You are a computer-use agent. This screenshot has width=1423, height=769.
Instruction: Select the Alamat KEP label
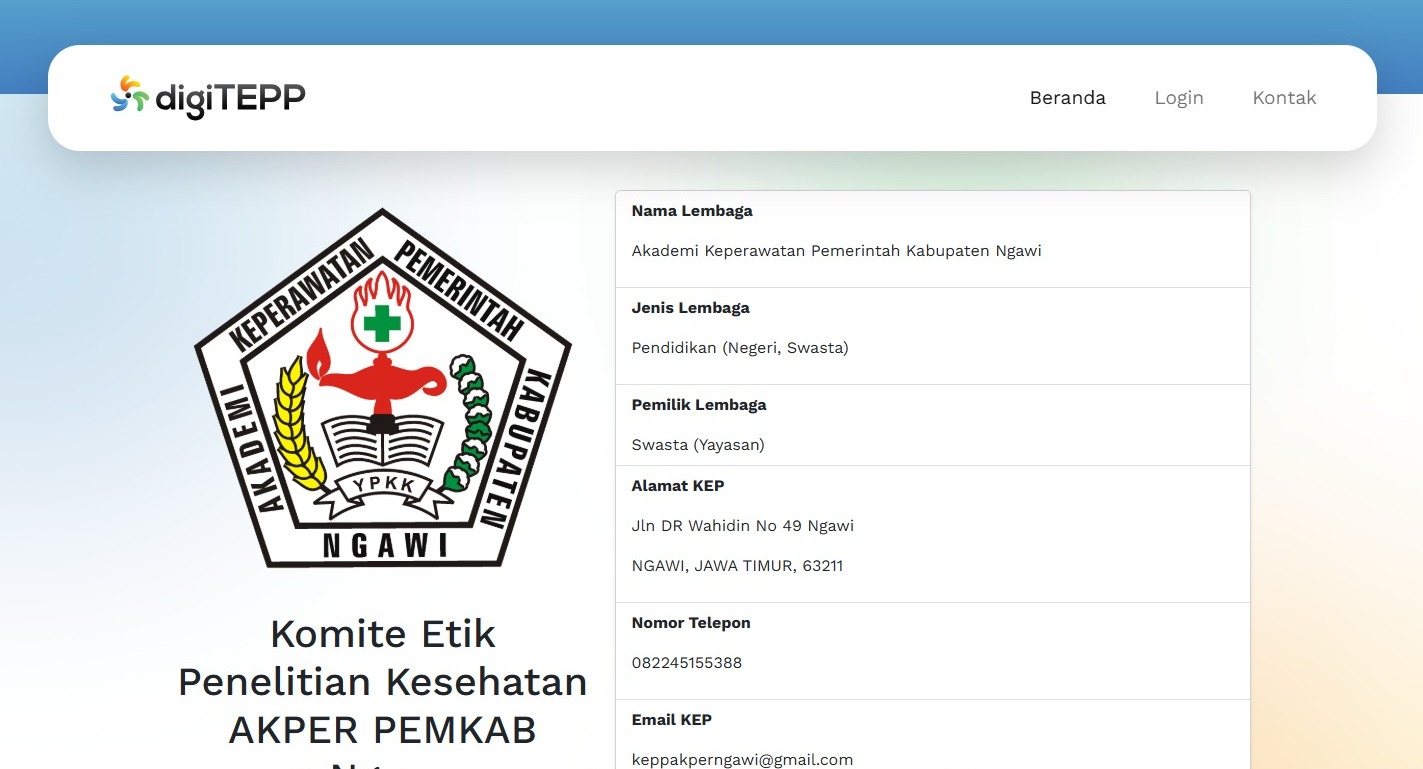tap(678, 486)
